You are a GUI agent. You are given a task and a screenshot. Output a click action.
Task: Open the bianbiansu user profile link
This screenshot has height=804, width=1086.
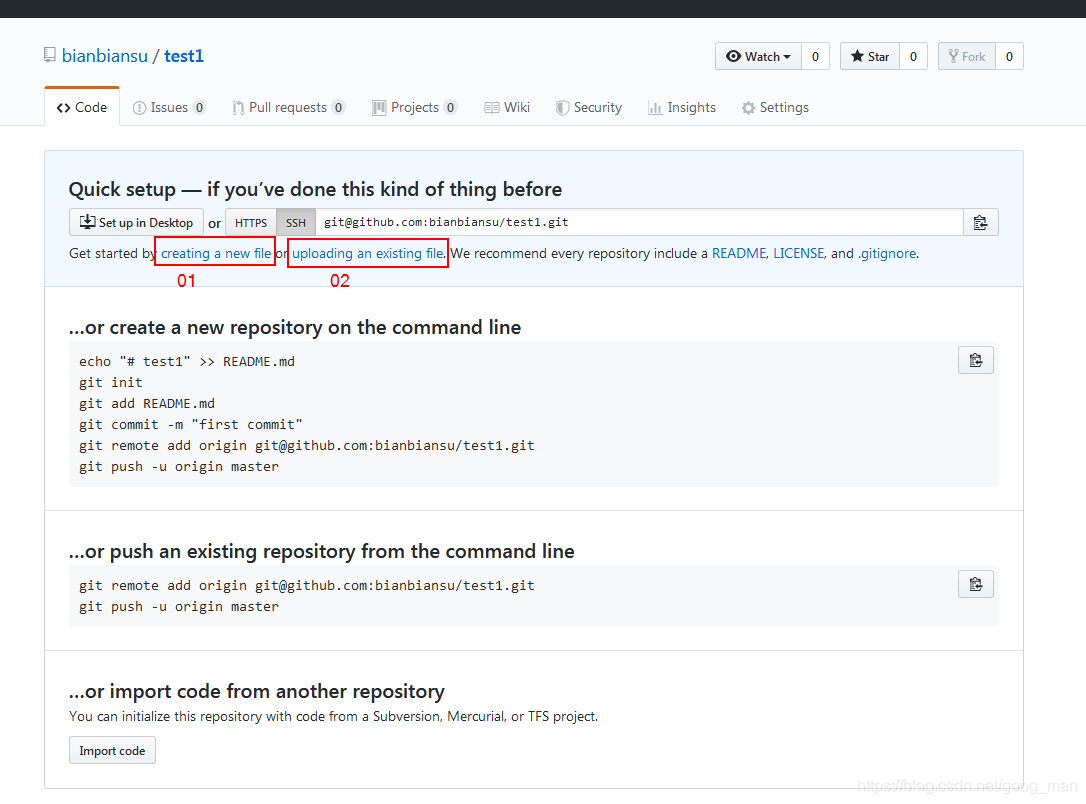105,56
